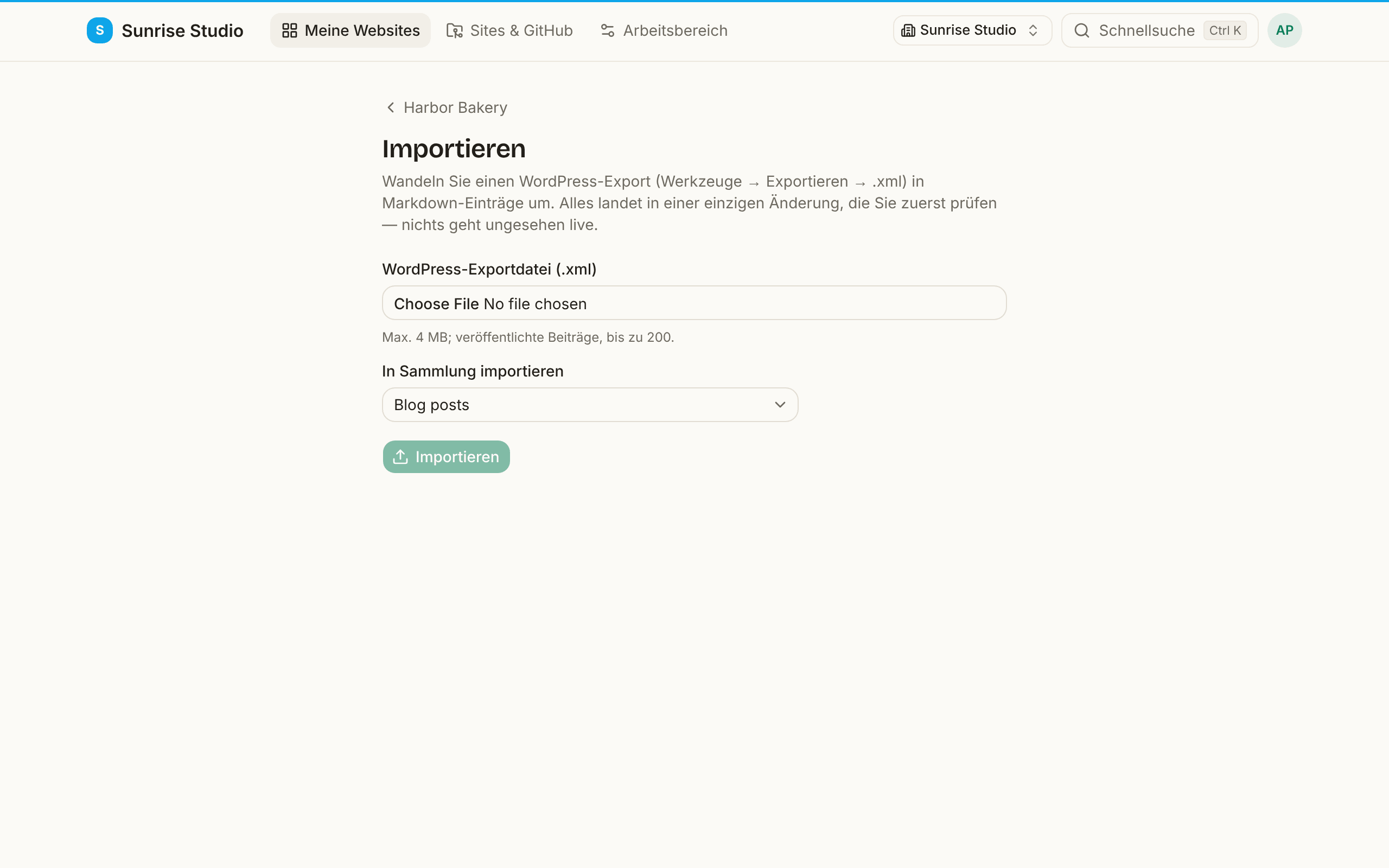Viewport: 1389px width, 868px height.
Task: Click Choose File for WordPress export
Action: pyautogui.click(x=436, y=304)
